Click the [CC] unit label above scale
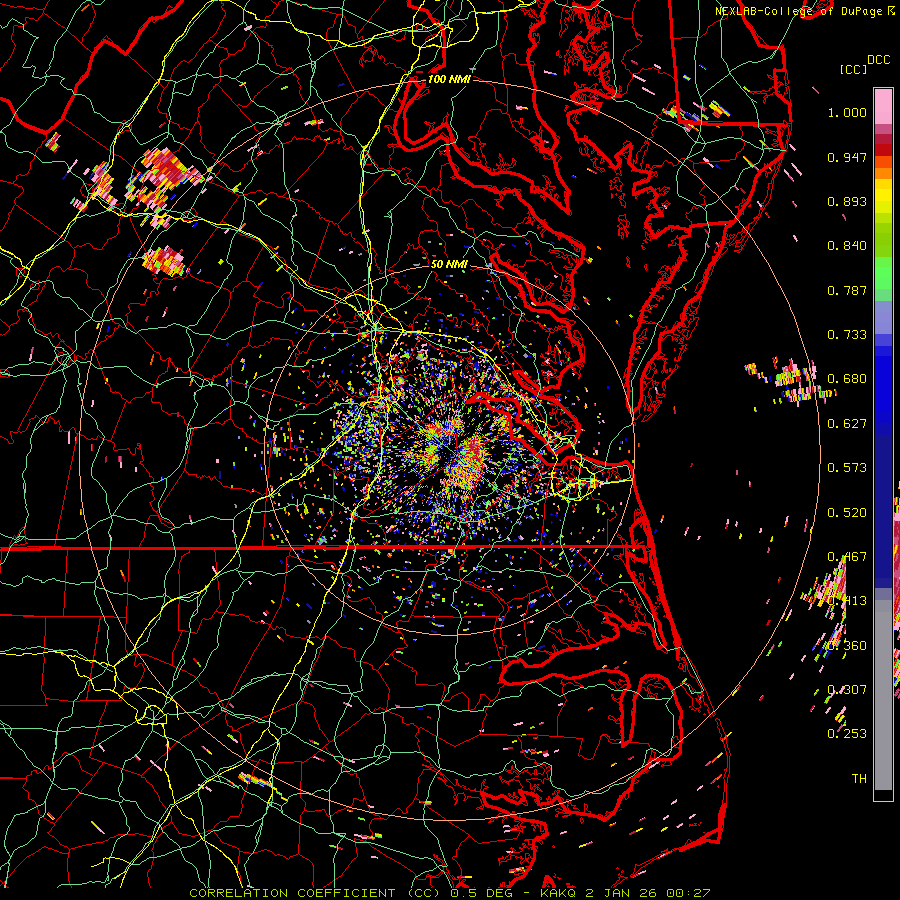 coord(853,69)
